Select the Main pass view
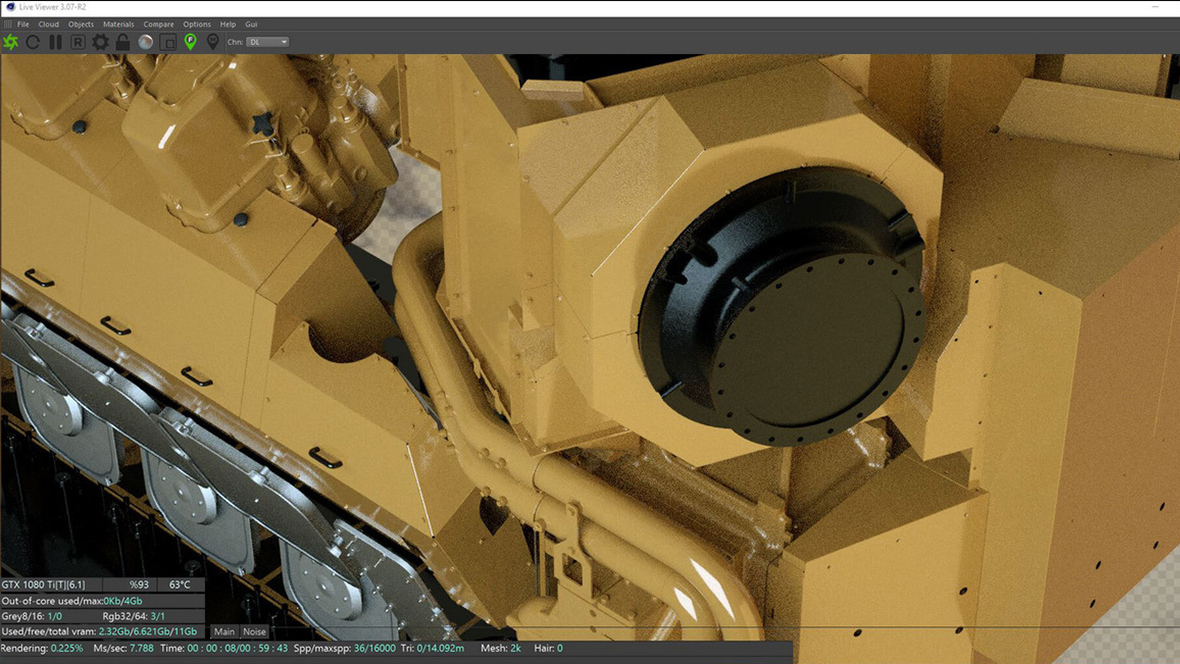 point(223,631)
